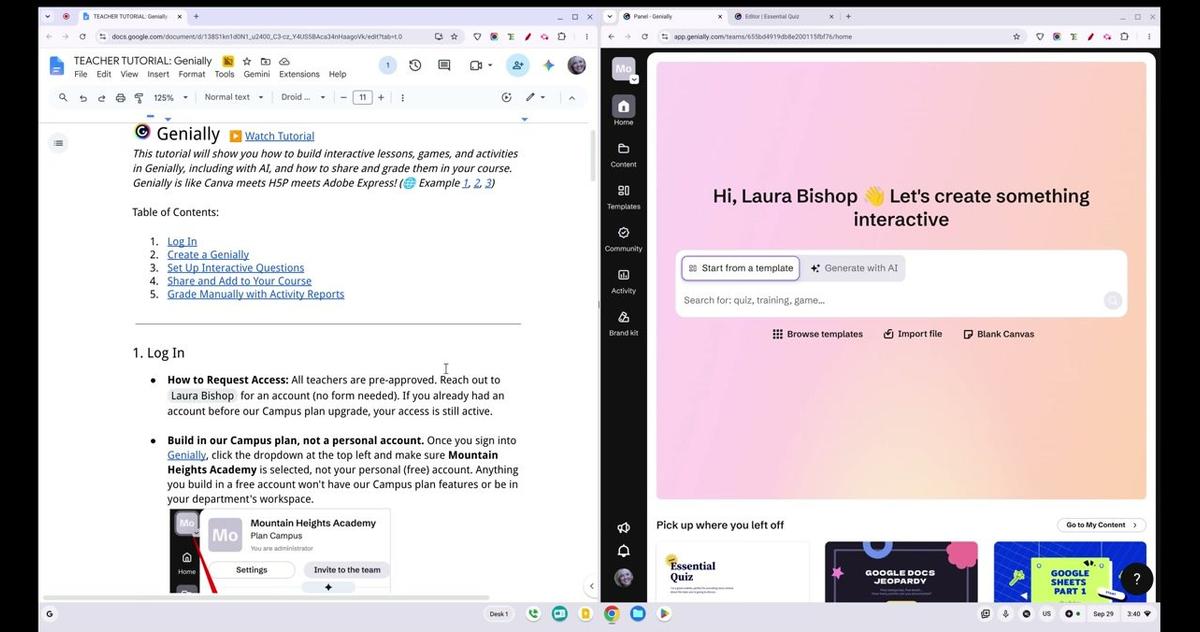Open Community in the Genially sidebar
Screen dimensions: 1200x632
tap(623, 238)
